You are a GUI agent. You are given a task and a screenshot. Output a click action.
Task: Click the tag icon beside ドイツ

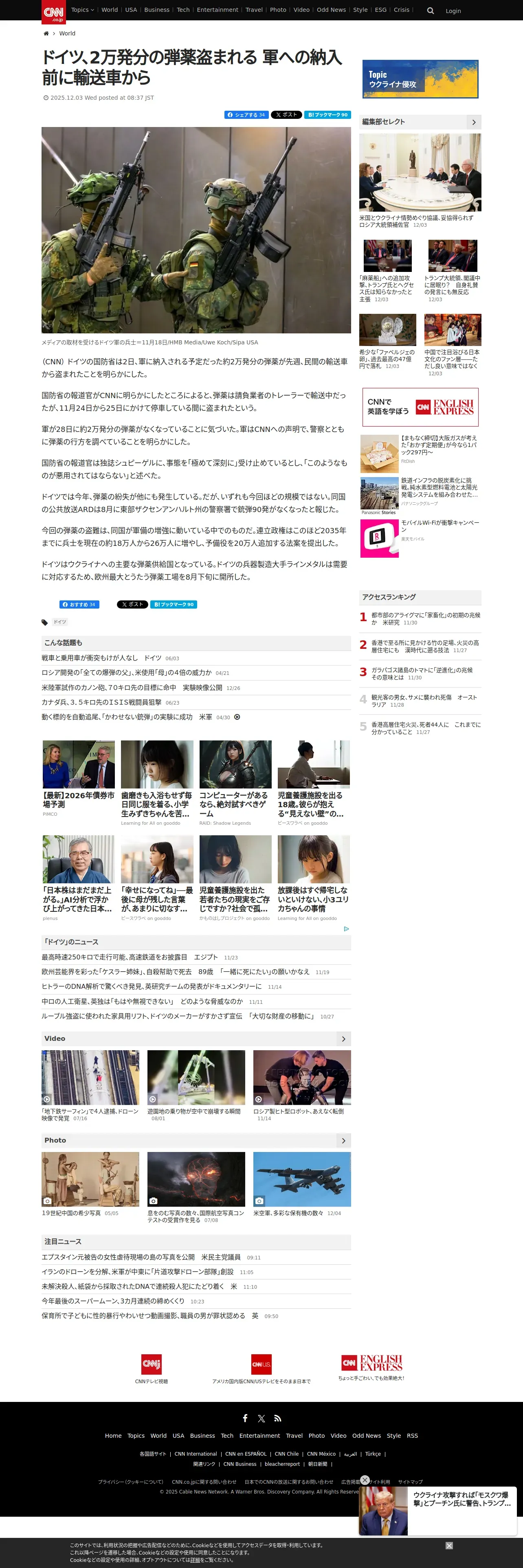44,622
